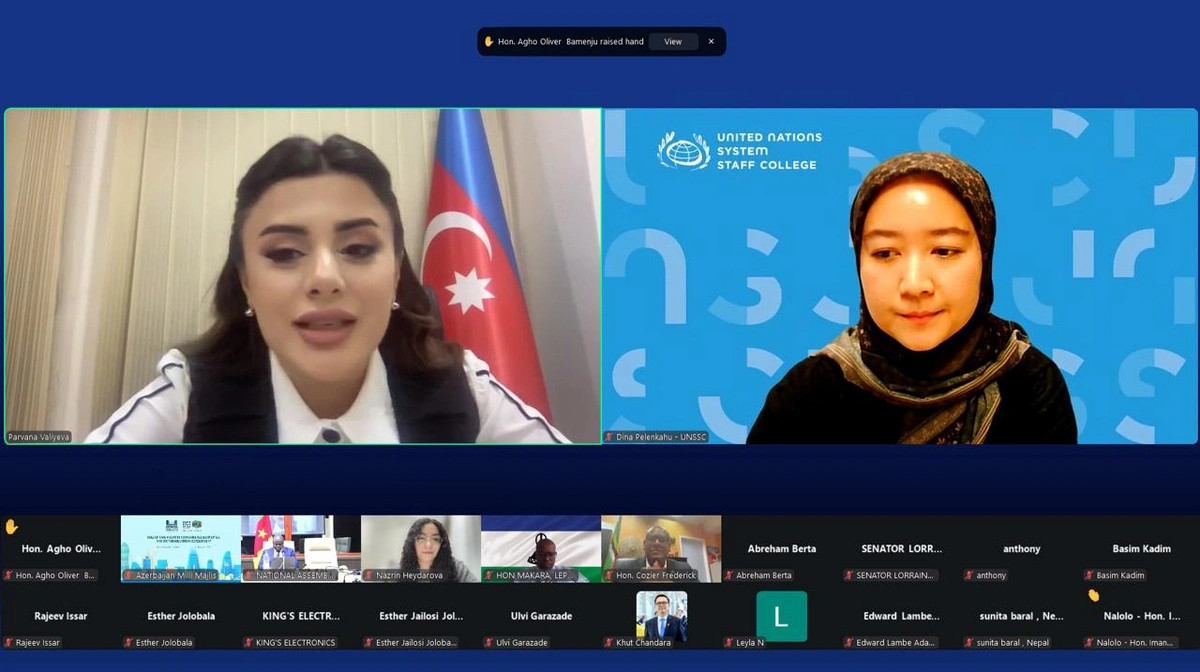Click Parvana Valiyeva's main speaker video

coord(302,275)
